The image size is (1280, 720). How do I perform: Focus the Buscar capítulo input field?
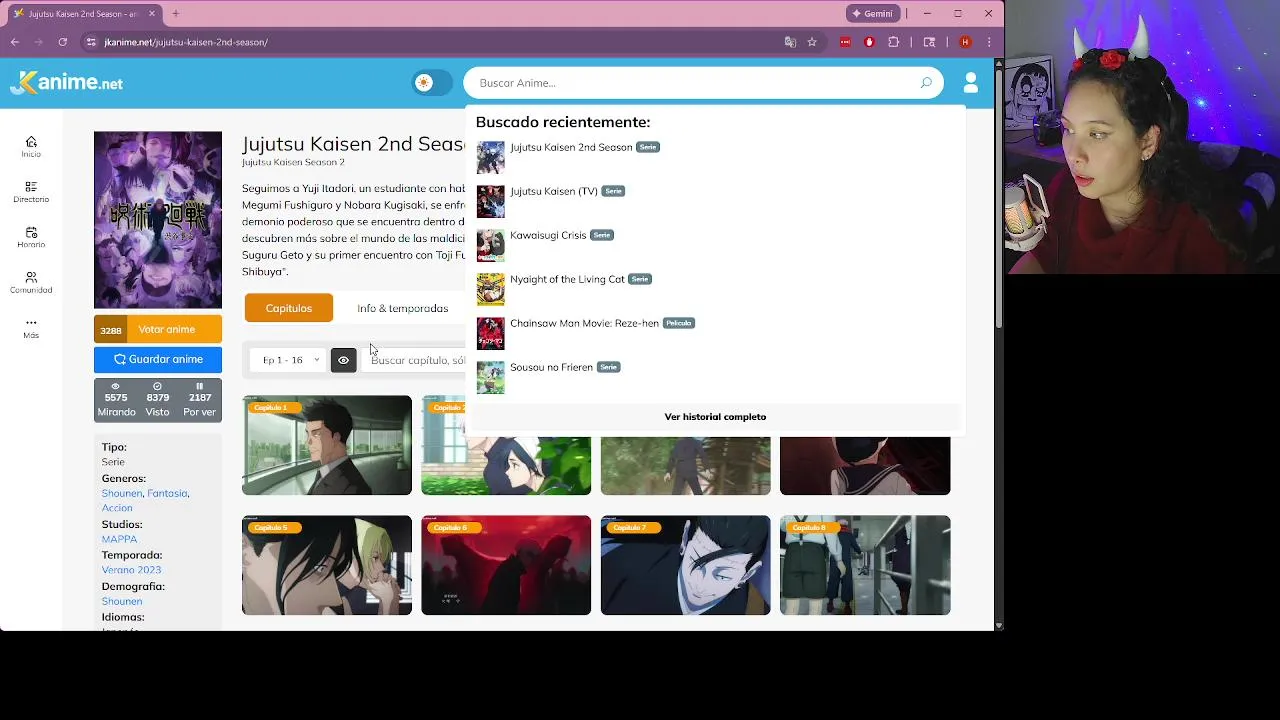pyautogui.click(x=416, y=360)
